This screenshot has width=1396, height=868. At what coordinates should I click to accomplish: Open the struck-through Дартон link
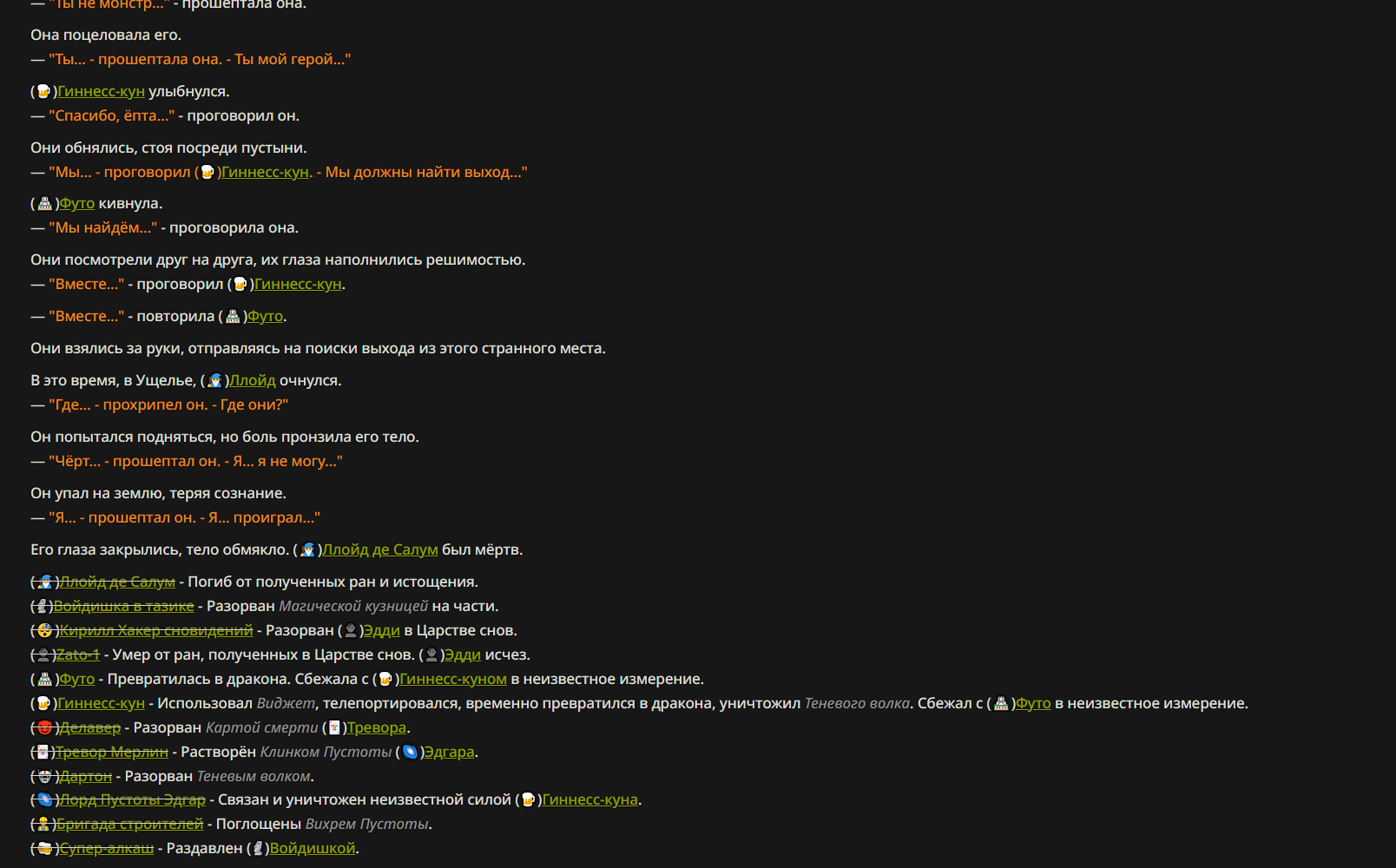pos(86,776)
